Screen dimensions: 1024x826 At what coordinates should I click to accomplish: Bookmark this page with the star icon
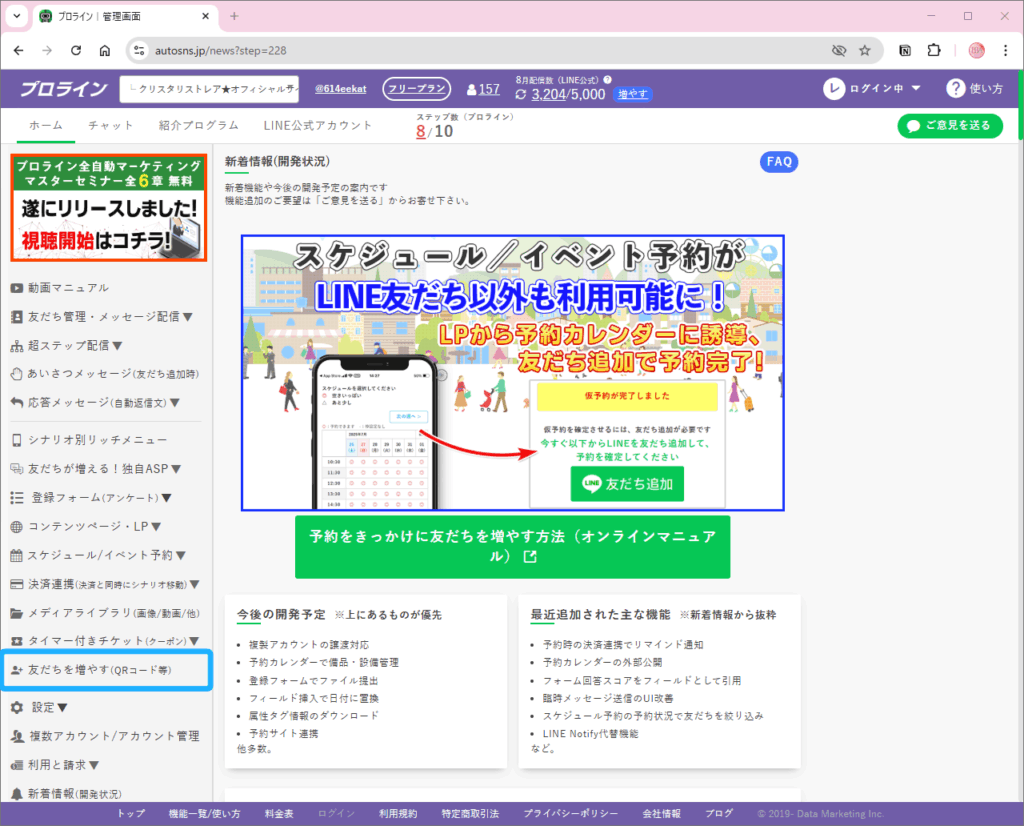tap(865, 50)
